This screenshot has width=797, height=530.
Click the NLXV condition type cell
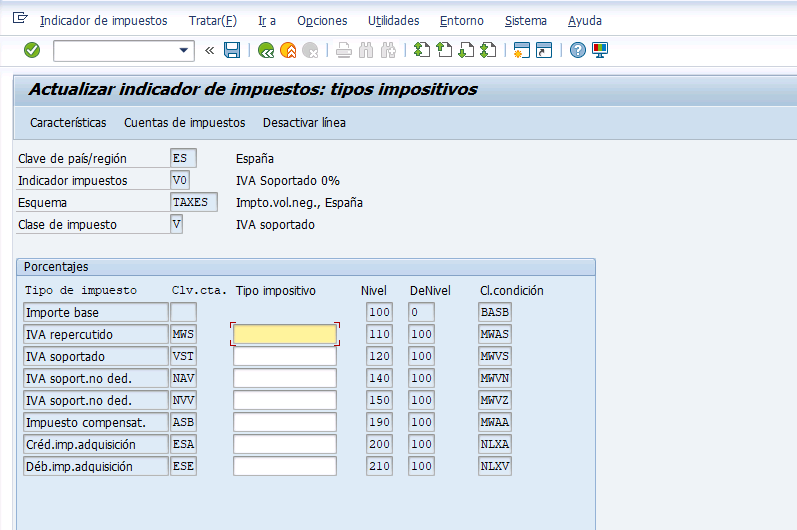click(x=495, y=466)
